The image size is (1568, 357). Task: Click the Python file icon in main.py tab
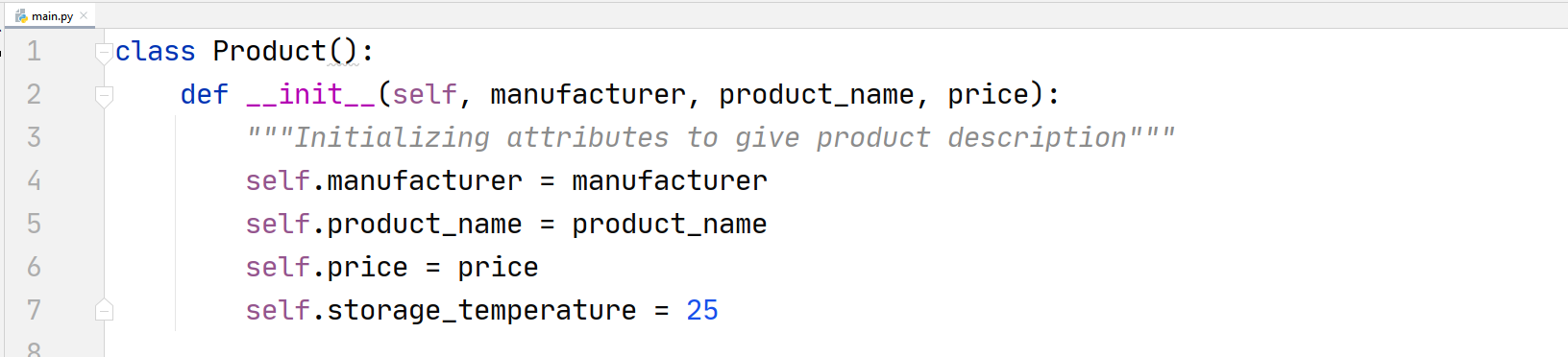[21, 15]
